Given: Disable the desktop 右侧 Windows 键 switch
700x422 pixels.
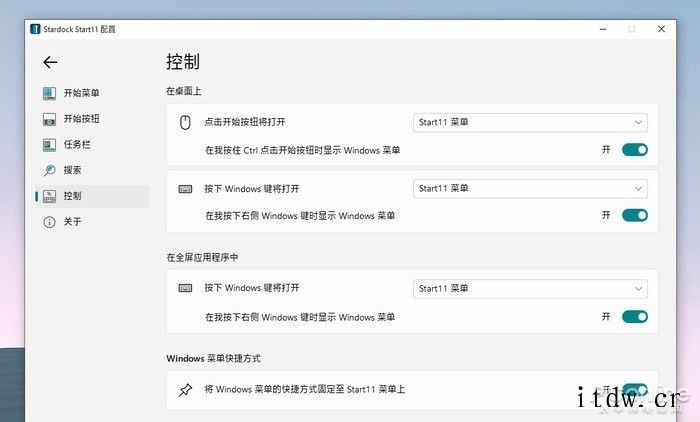Looking at the screenshot, I should coord(635,215).
